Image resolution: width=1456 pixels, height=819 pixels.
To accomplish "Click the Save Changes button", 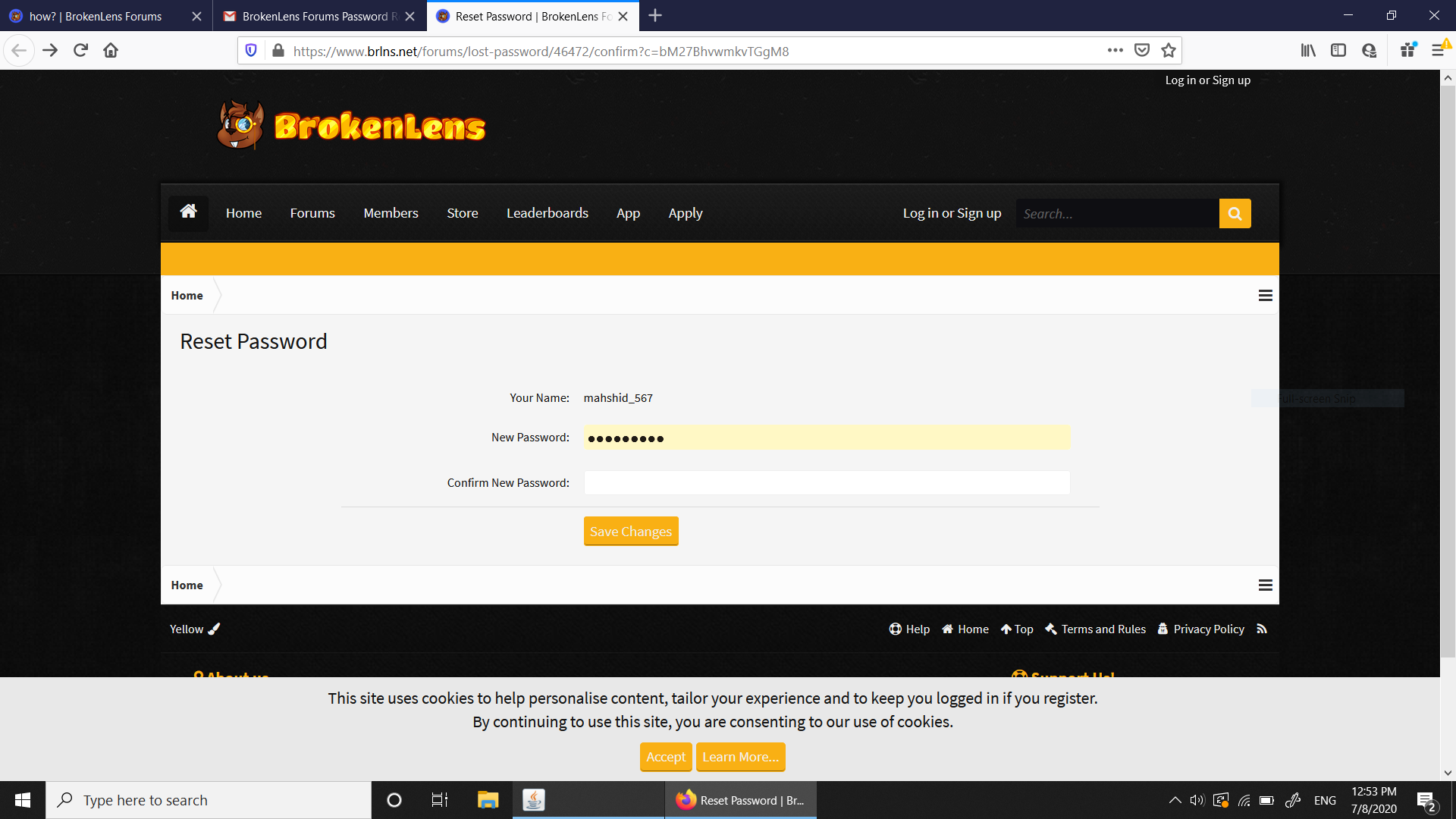I will click(631, 532).
